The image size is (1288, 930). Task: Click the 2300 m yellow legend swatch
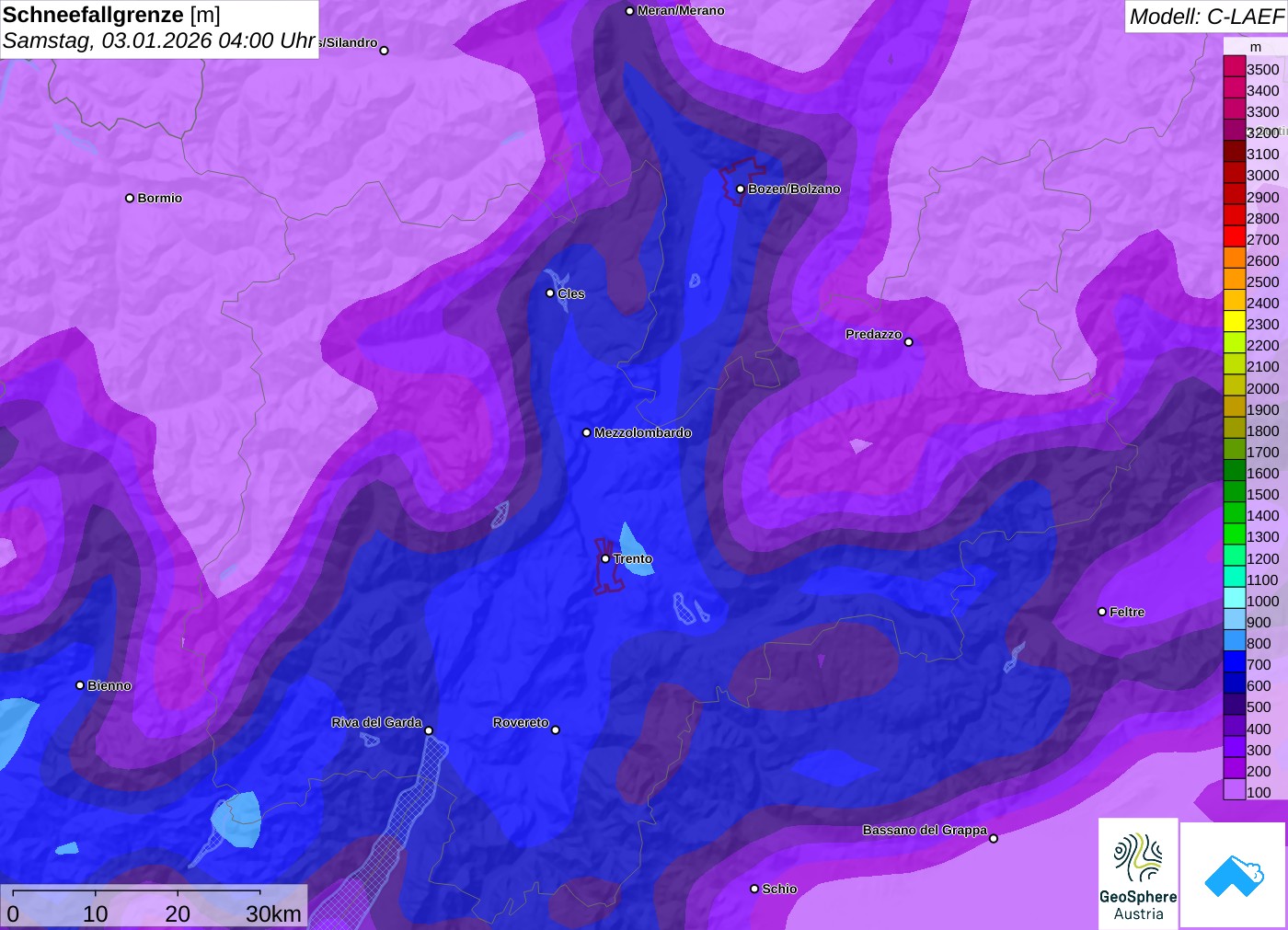click(x=1234, y=323)
